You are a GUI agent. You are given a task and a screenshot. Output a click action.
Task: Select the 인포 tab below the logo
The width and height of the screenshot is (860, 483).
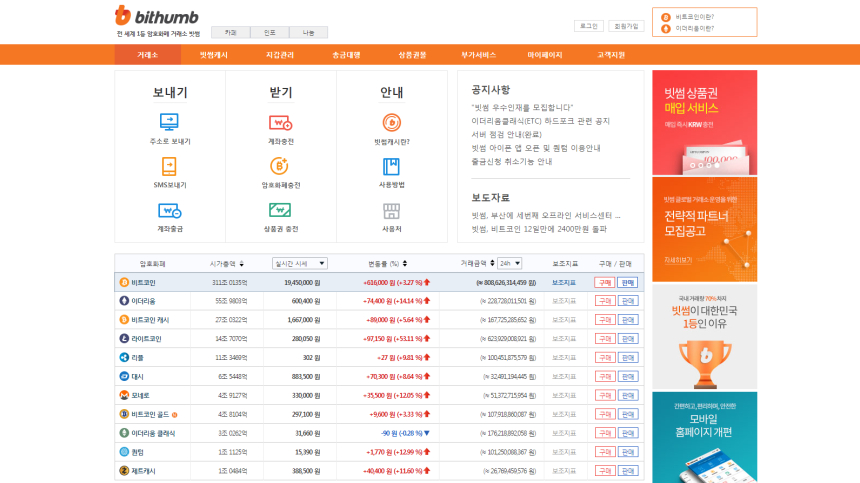pos(269,32)
